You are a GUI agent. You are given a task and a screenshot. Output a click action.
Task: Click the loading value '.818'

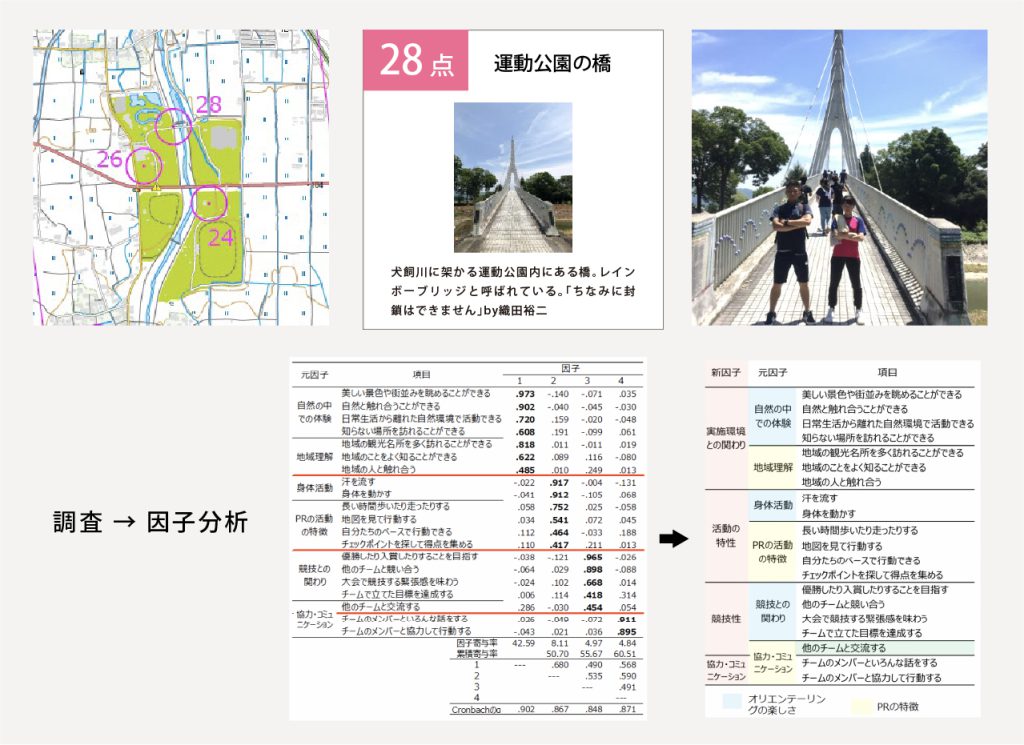(525, 445)
